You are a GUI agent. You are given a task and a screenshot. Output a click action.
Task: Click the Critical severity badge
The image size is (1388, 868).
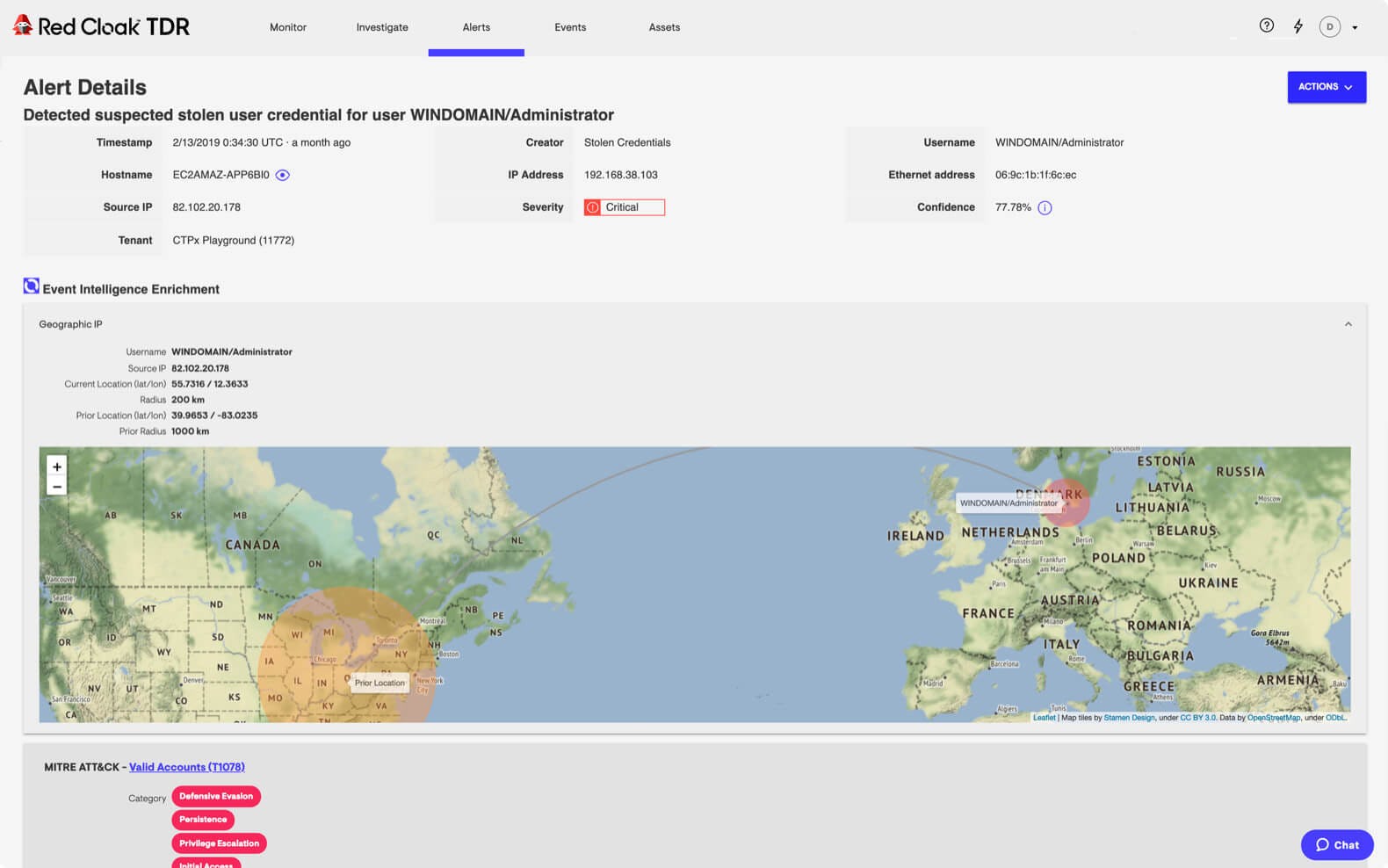[625, 207]
